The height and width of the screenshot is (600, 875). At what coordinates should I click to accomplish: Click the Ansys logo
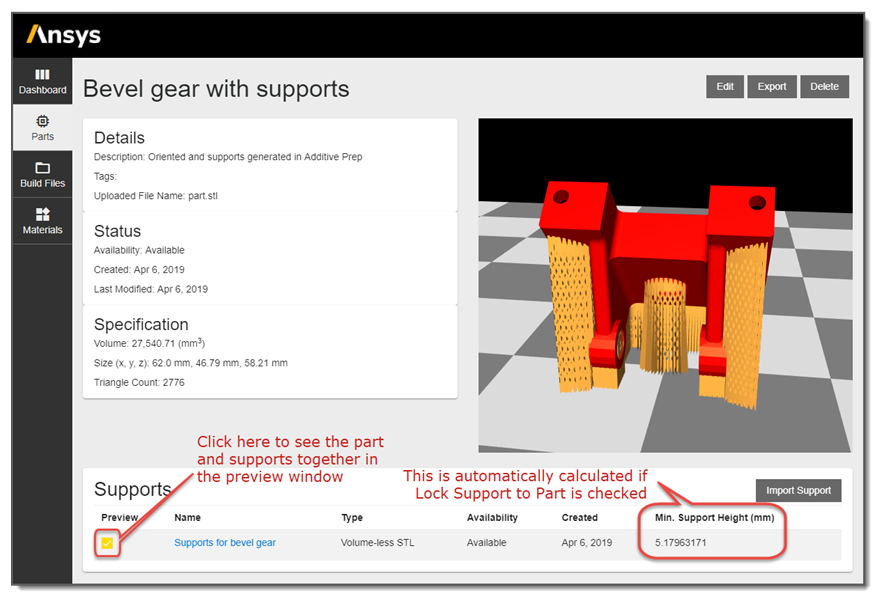pyautogui.click(x=62, y=35)
